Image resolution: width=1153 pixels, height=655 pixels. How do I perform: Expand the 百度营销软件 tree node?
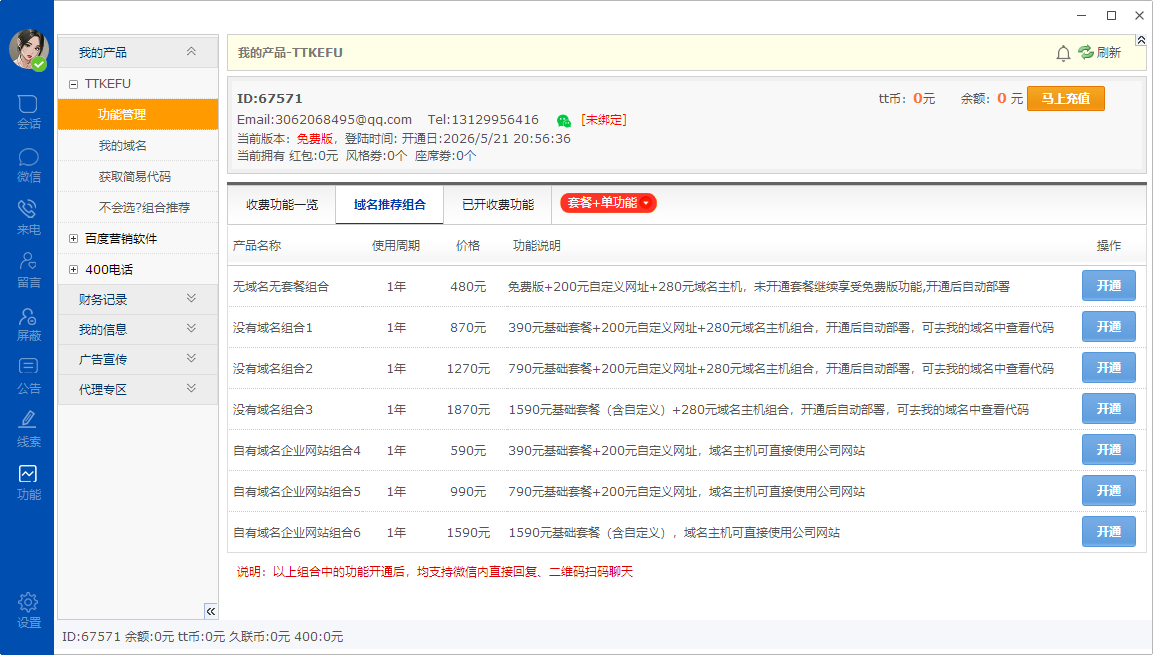(x=73, y=238)
